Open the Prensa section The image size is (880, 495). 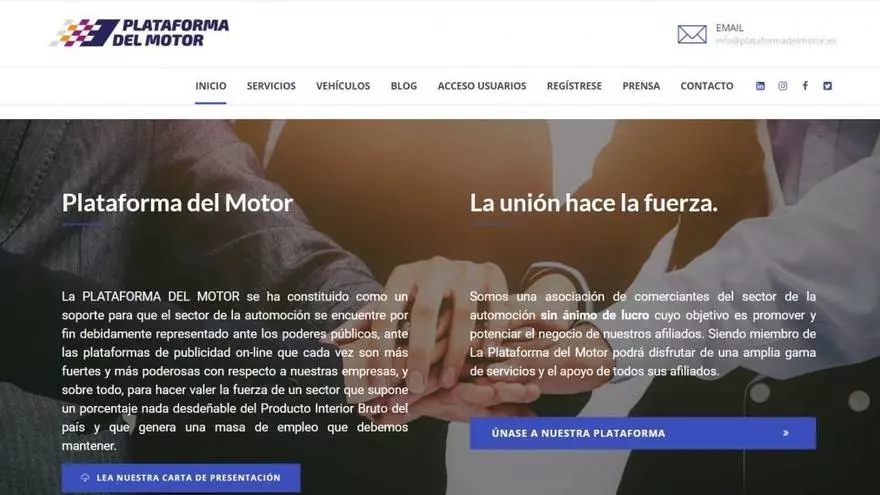641,86
